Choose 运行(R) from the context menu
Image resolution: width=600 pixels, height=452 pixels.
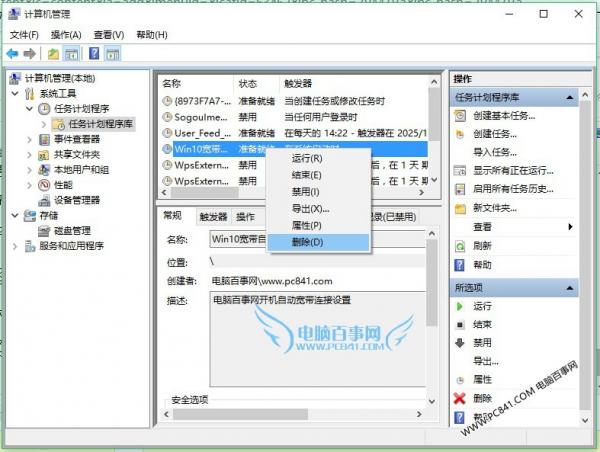pyautogui.click(x=318, y=158)
